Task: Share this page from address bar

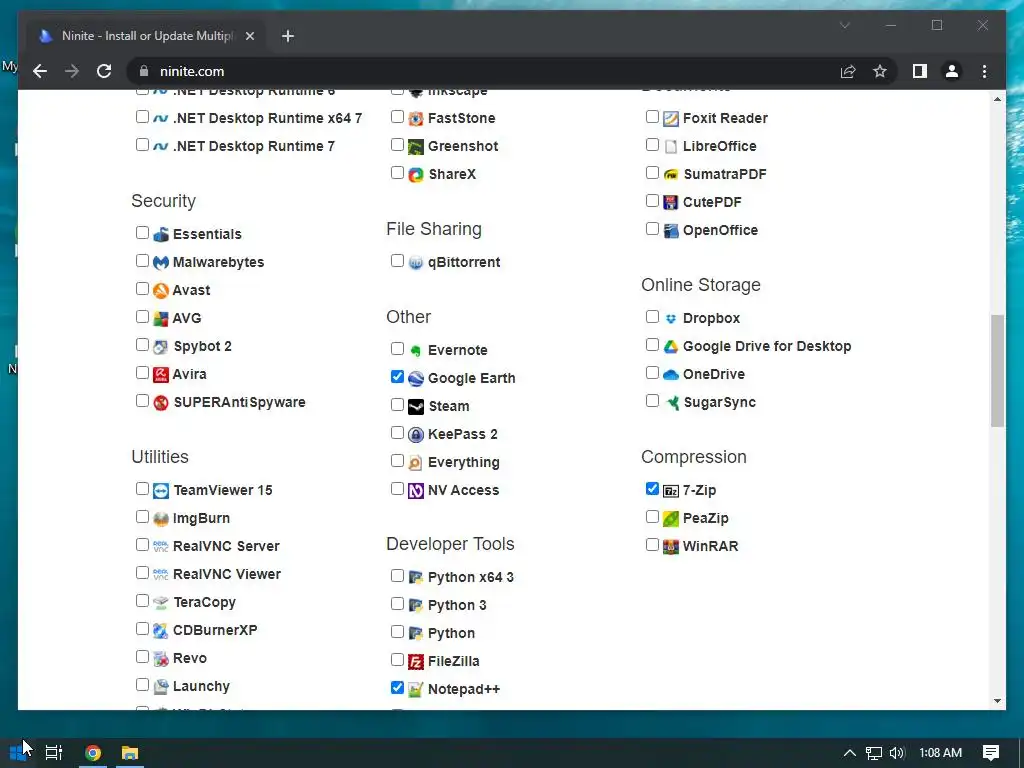Action: (x=848, y=71)
